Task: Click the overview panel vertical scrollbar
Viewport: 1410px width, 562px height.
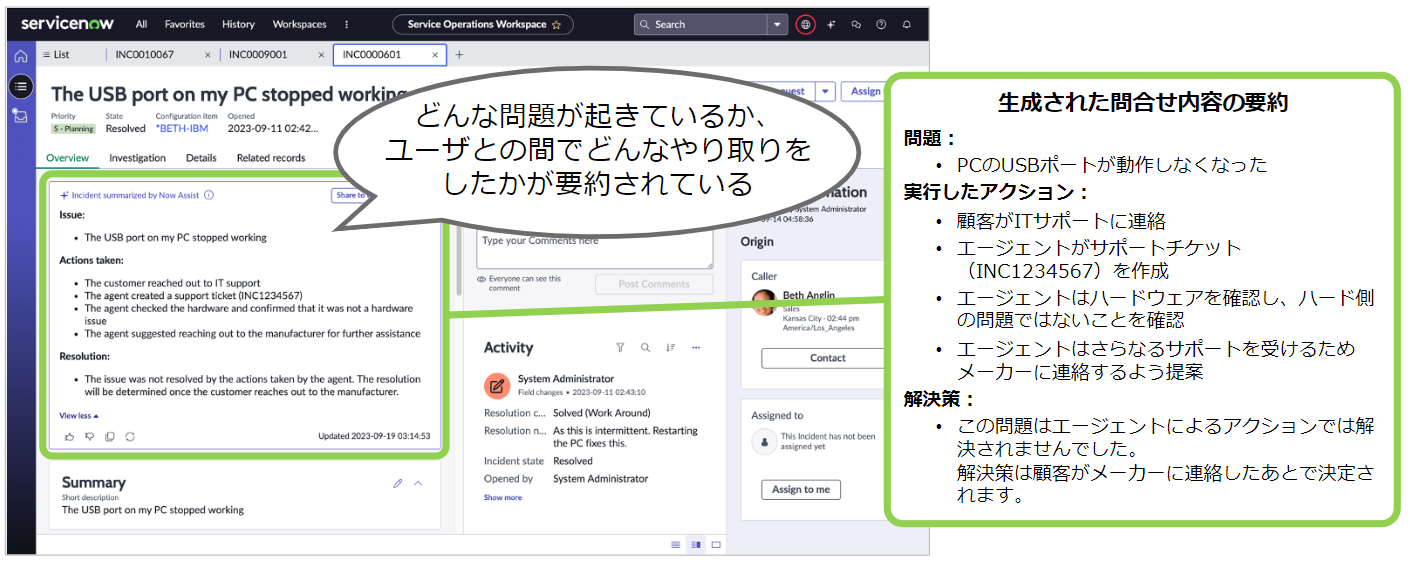Action: (459, 260)
